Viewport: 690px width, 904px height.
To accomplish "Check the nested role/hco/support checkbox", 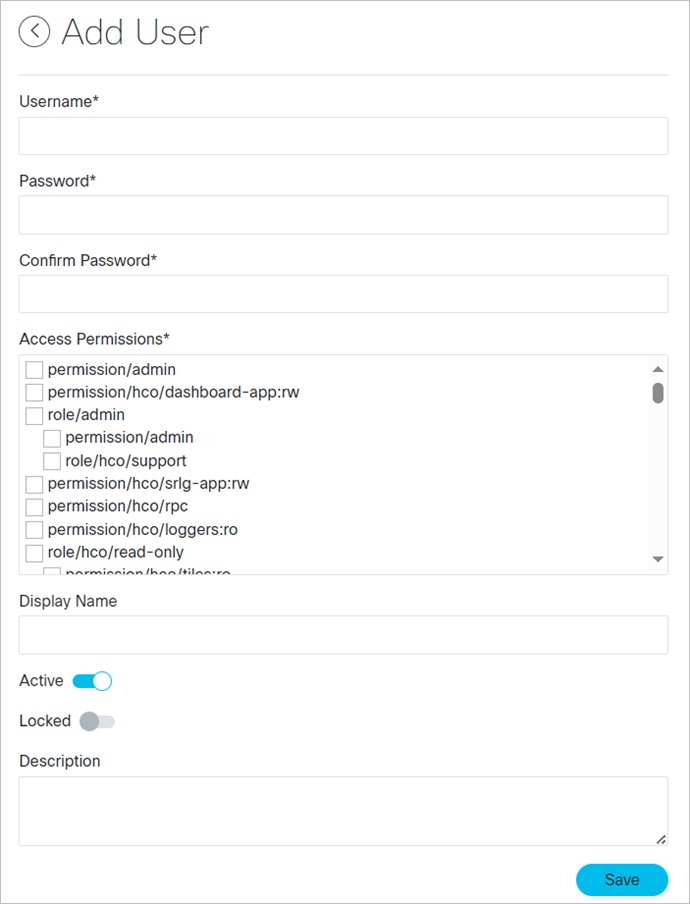I will click(52, 461).
